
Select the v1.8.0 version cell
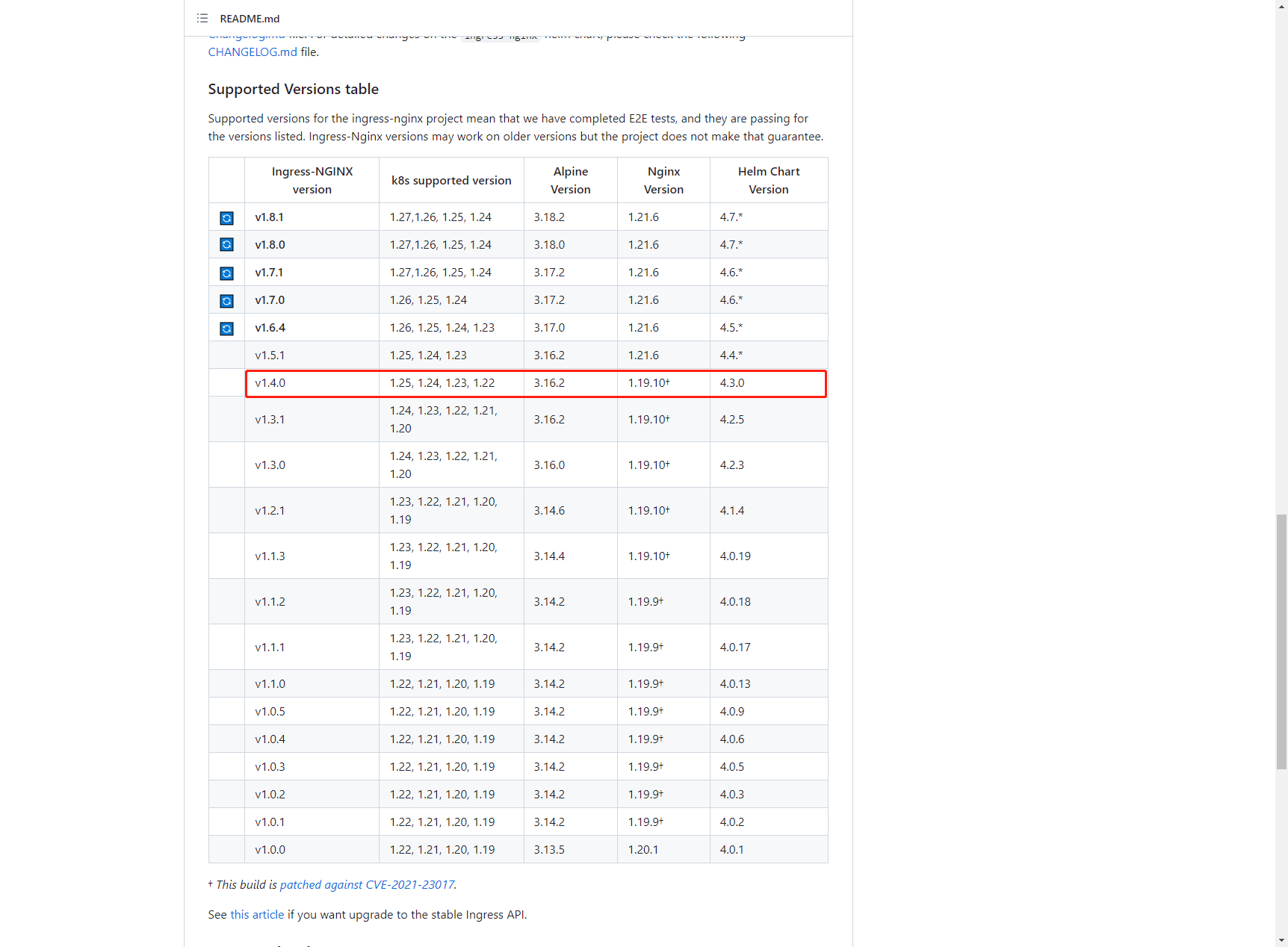click(x=312, y=245)
